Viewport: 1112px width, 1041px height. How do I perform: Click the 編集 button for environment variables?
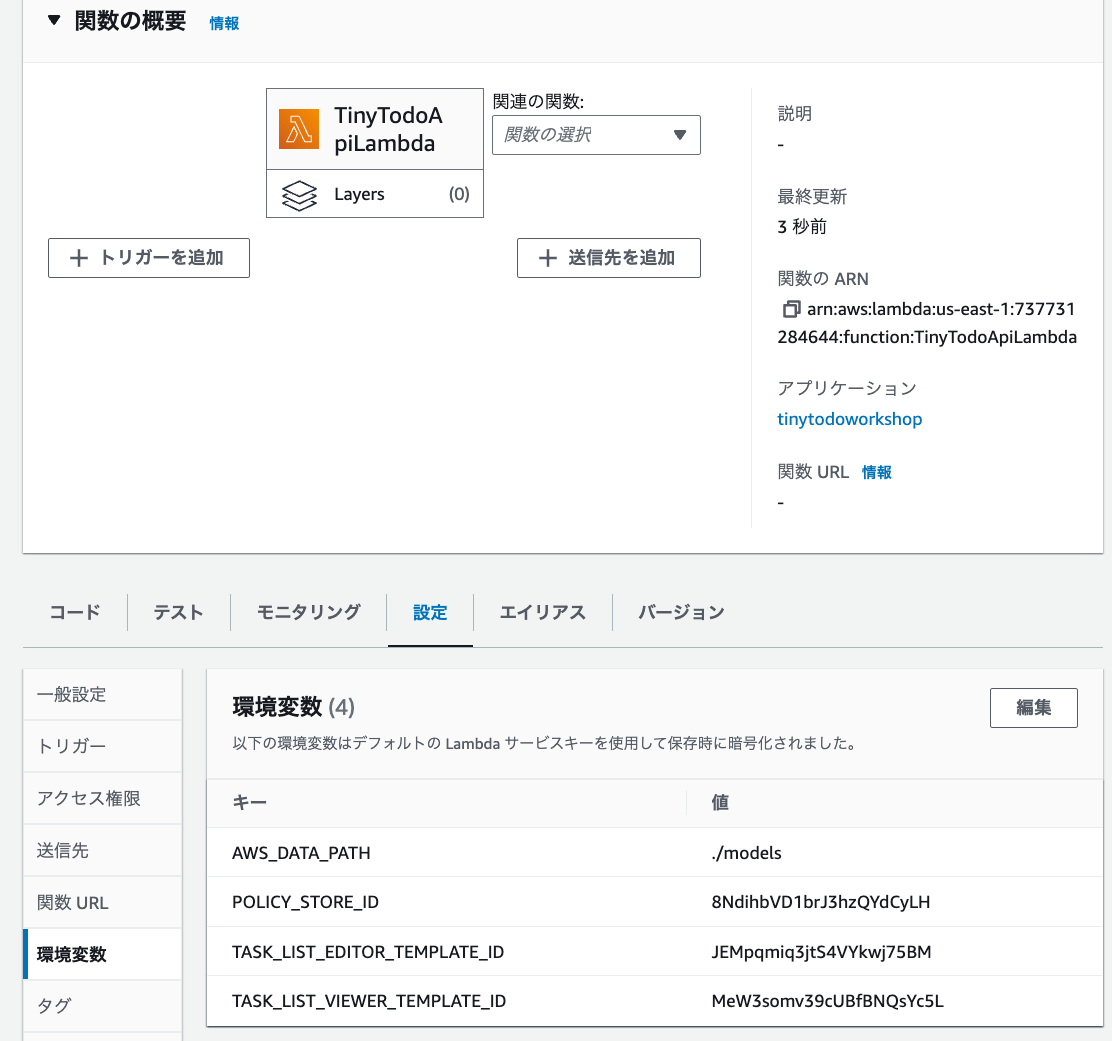point(1033,708)
